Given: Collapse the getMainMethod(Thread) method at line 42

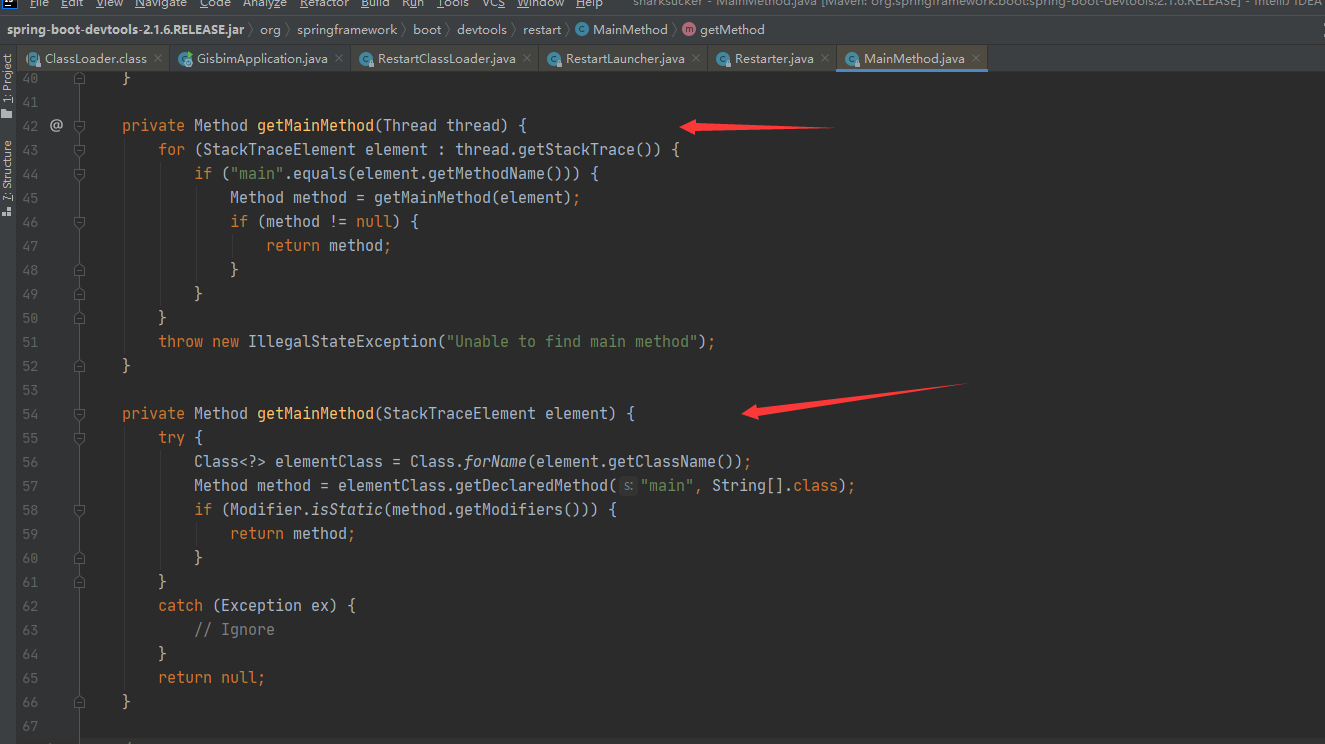Looking at the screenshot, I should pos(79,125).
